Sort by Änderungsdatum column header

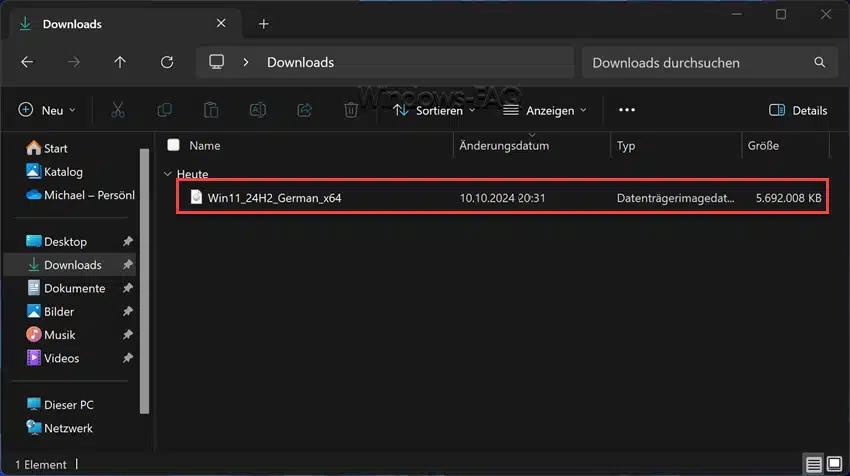[504, 145]
